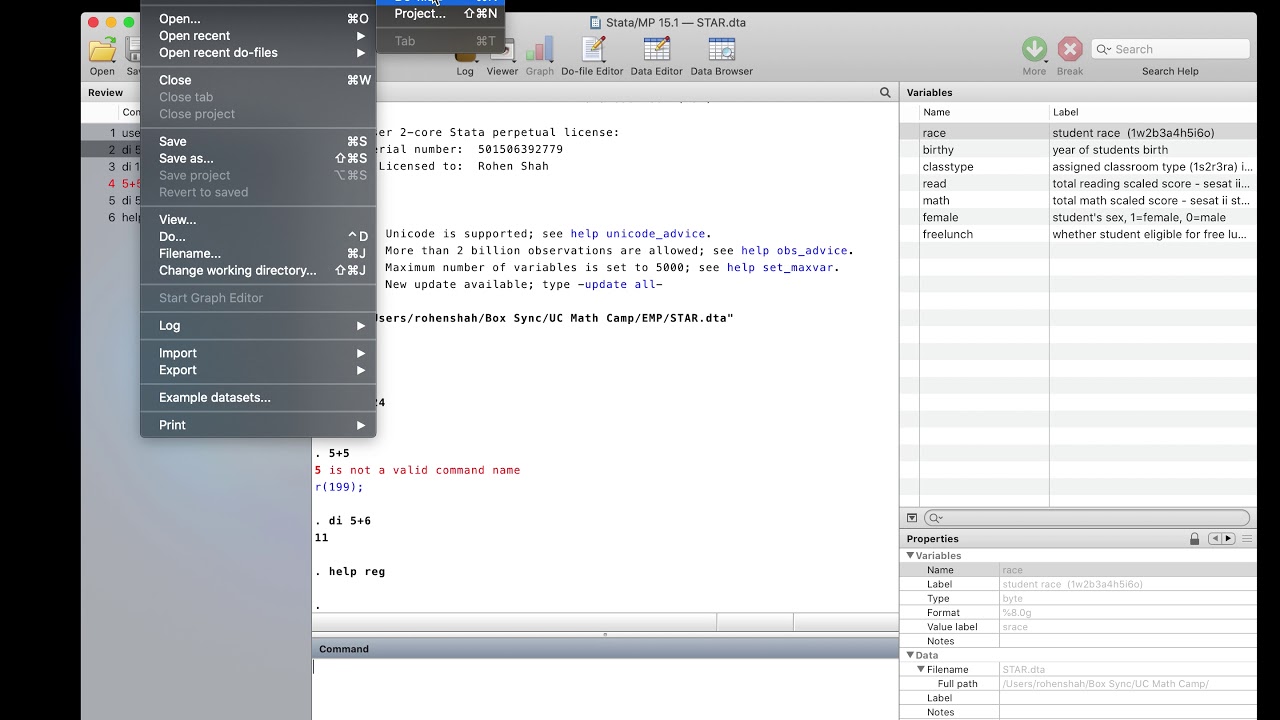Viewport: 1280px width, 720px height.
Task: Click the Variables filter options triangle button
Action: pyautogui.click(x=912, y=518)
